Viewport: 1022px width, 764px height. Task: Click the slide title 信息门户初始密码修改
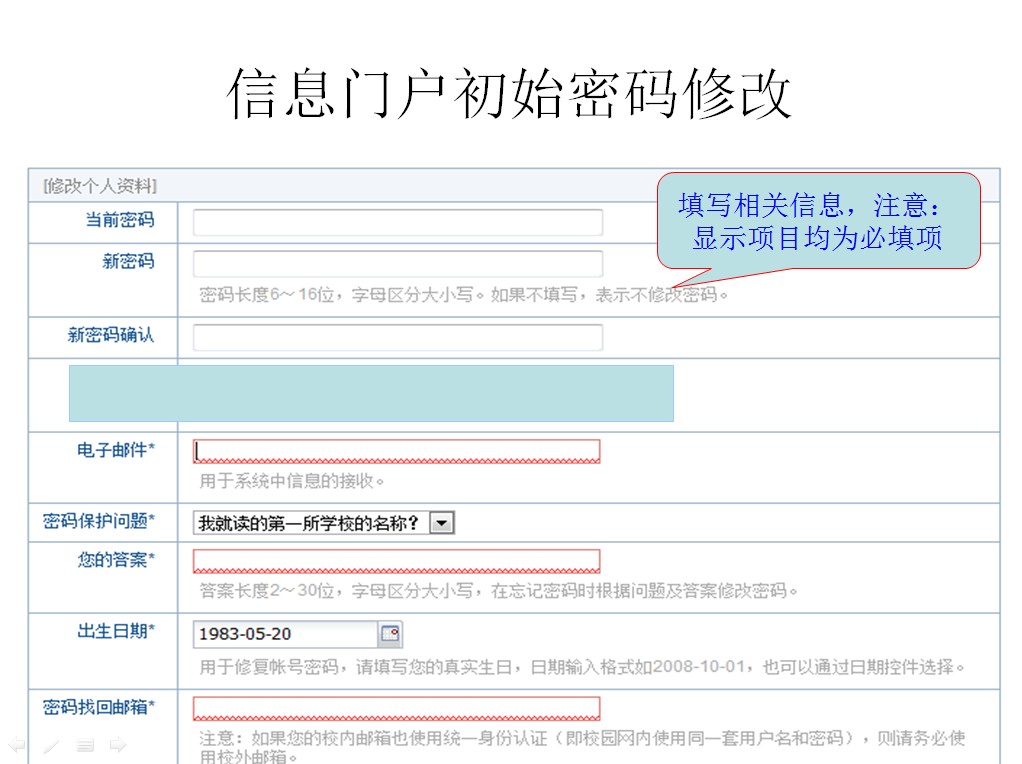coord(510,95)
